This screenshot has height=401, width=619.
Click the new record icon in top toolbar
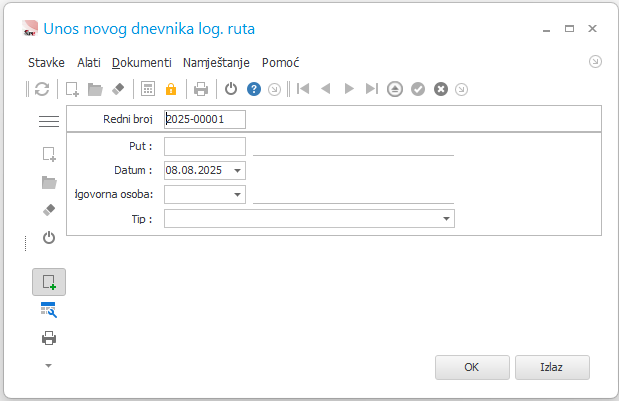pyautogui.click(x=72, y=89)
